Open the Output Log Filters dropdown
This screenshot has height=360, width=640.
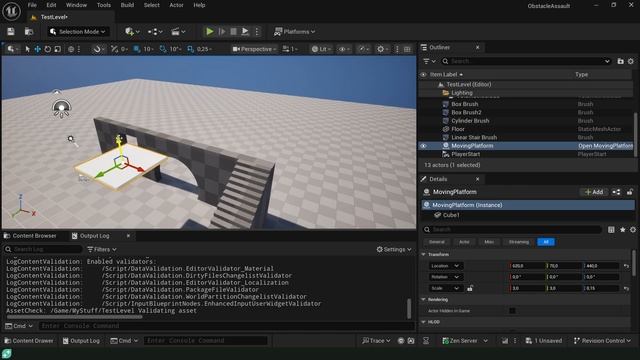[102, 249]
